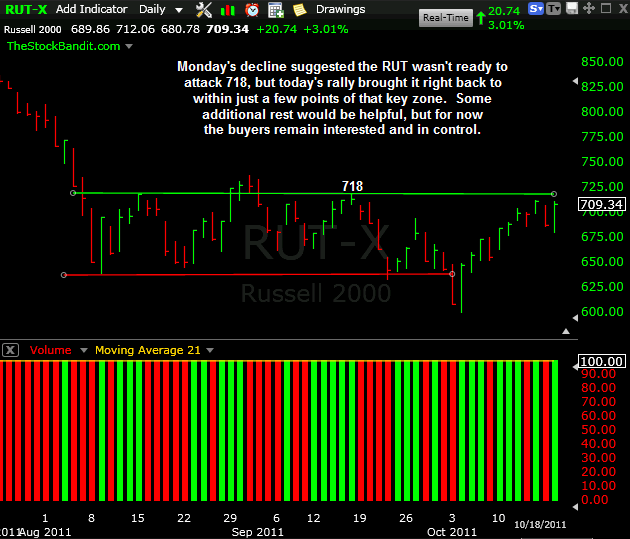Open chart settings wrench-and-screwdriver tools icon
Viewport: 630px width, 539px height.
pyautogui.click(x=204, y=10)
